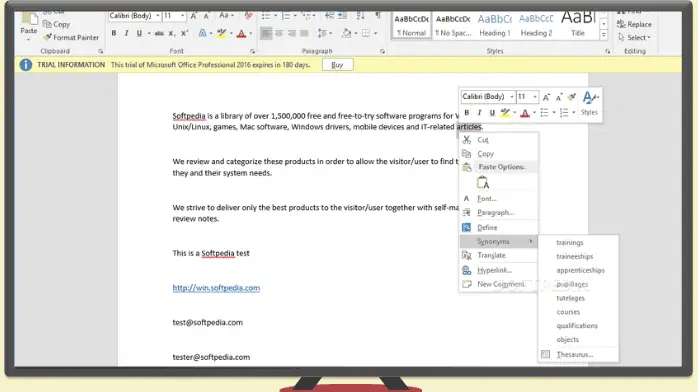Click Copy in the ribbon Clipboard group
Image resolution: width=698 pixels, height=392 pixels.
(57, 24)
